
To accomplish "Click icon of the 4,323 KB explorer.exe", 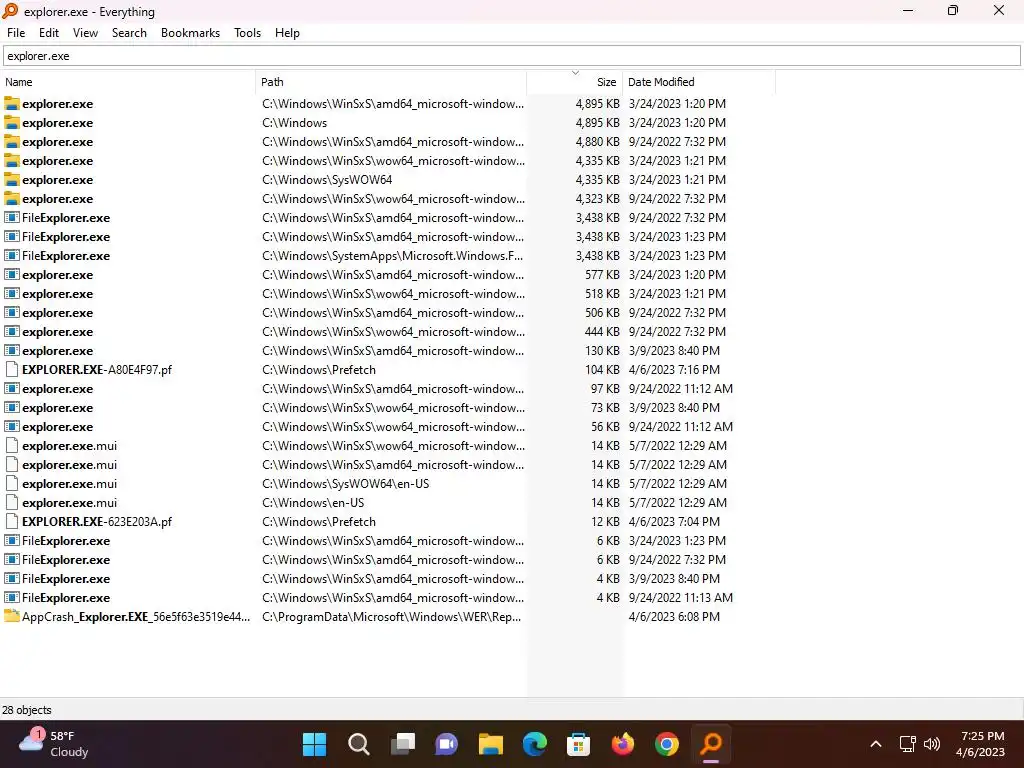I will tap(12, 199).
